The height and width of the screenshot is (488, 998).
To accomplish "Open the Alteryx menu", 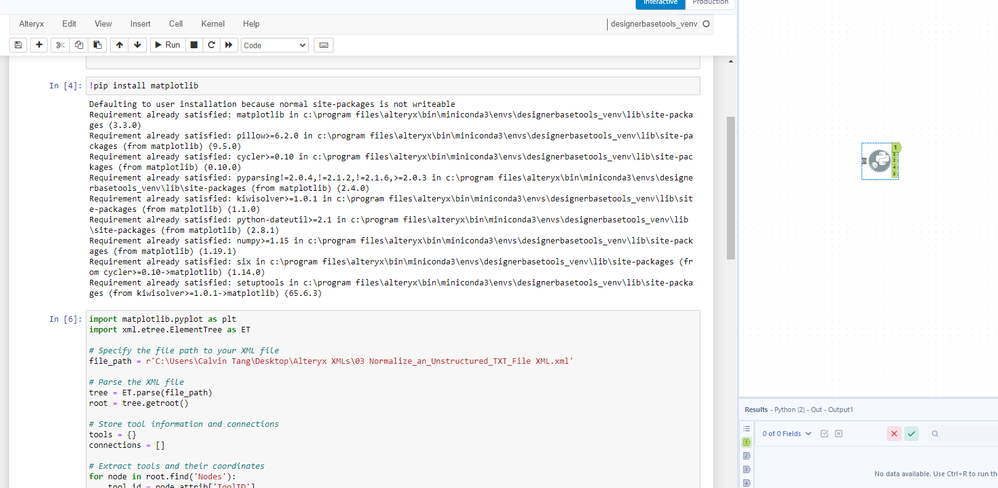I will [32, 24].
